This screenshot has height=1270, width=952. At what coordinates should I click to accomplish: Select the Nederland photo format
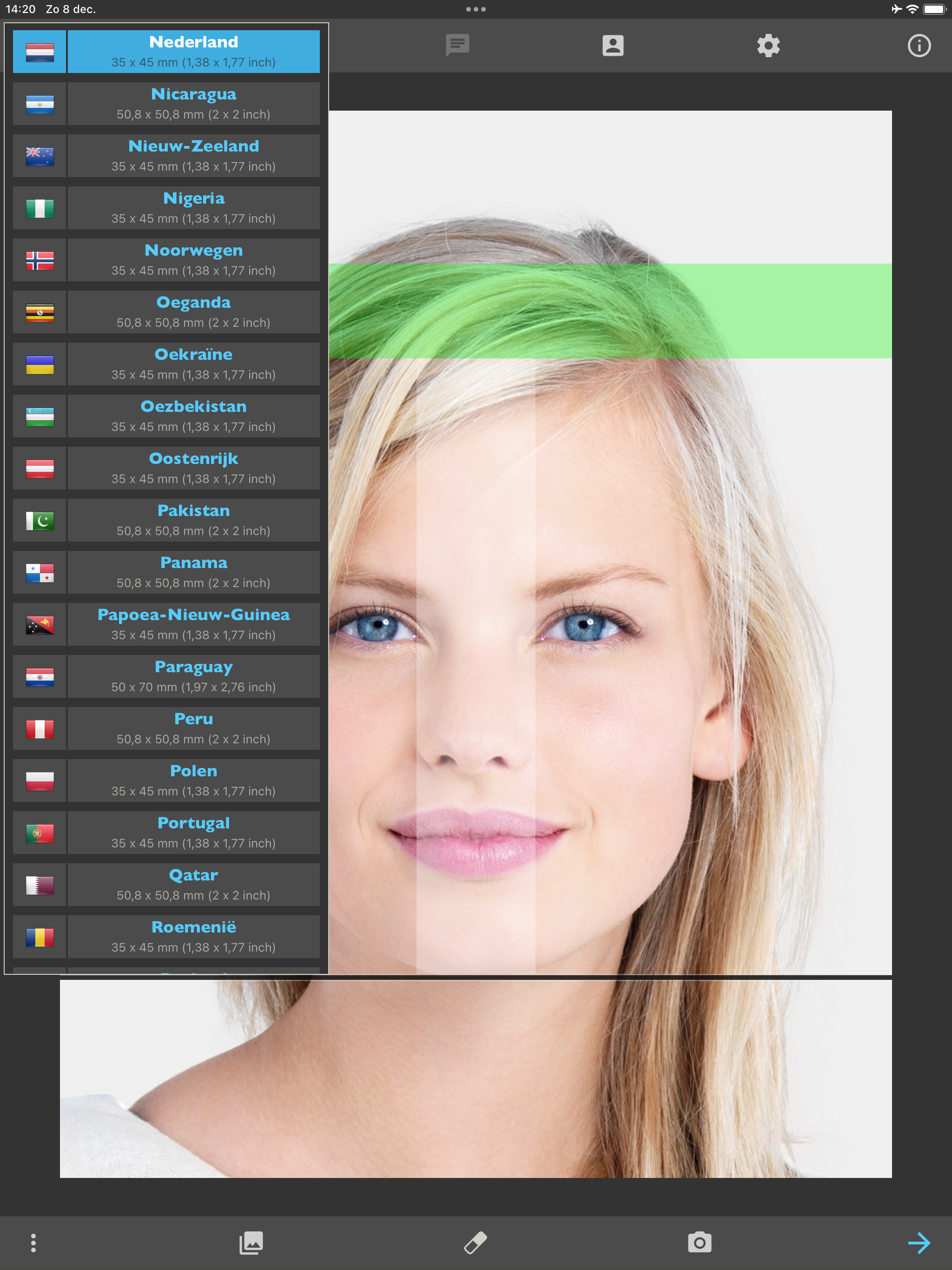point(193,51)
